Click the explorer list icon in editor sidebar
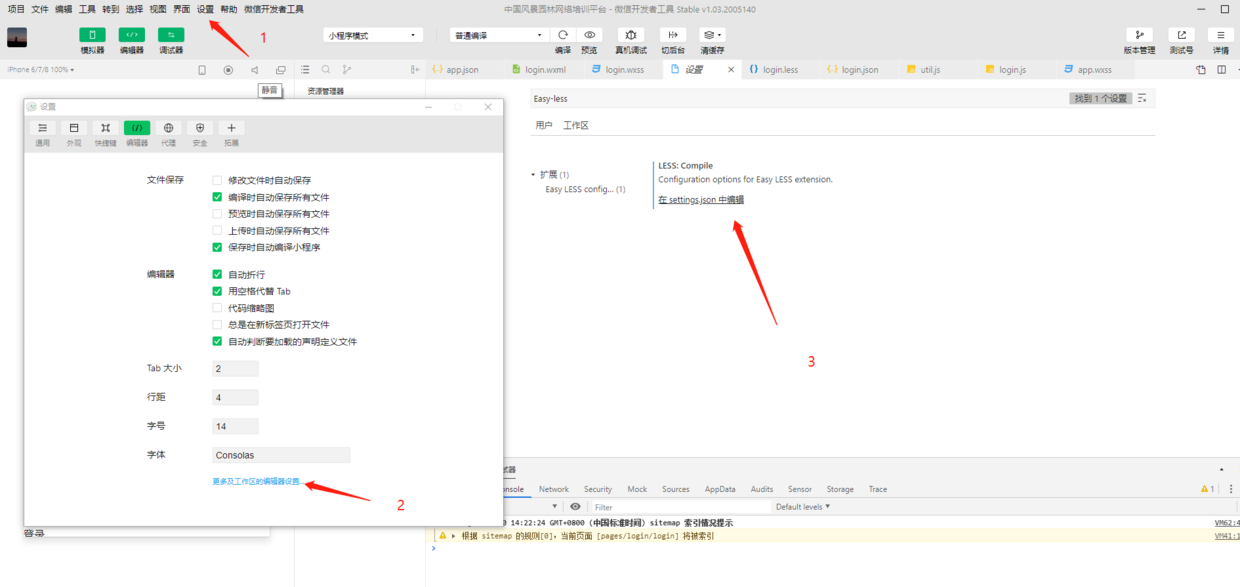This screenshot has height=587, width=1240. pyautogui.click(x=305, y=70)
